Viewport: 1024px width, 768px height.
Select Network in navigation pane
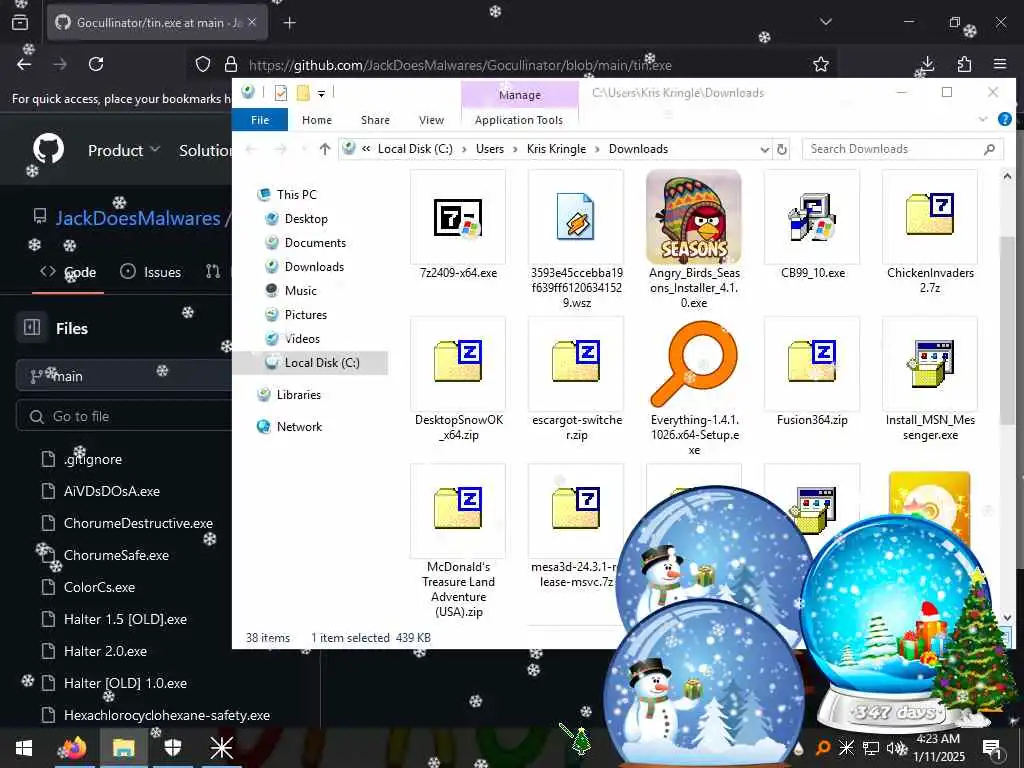(x=299, y=426)
